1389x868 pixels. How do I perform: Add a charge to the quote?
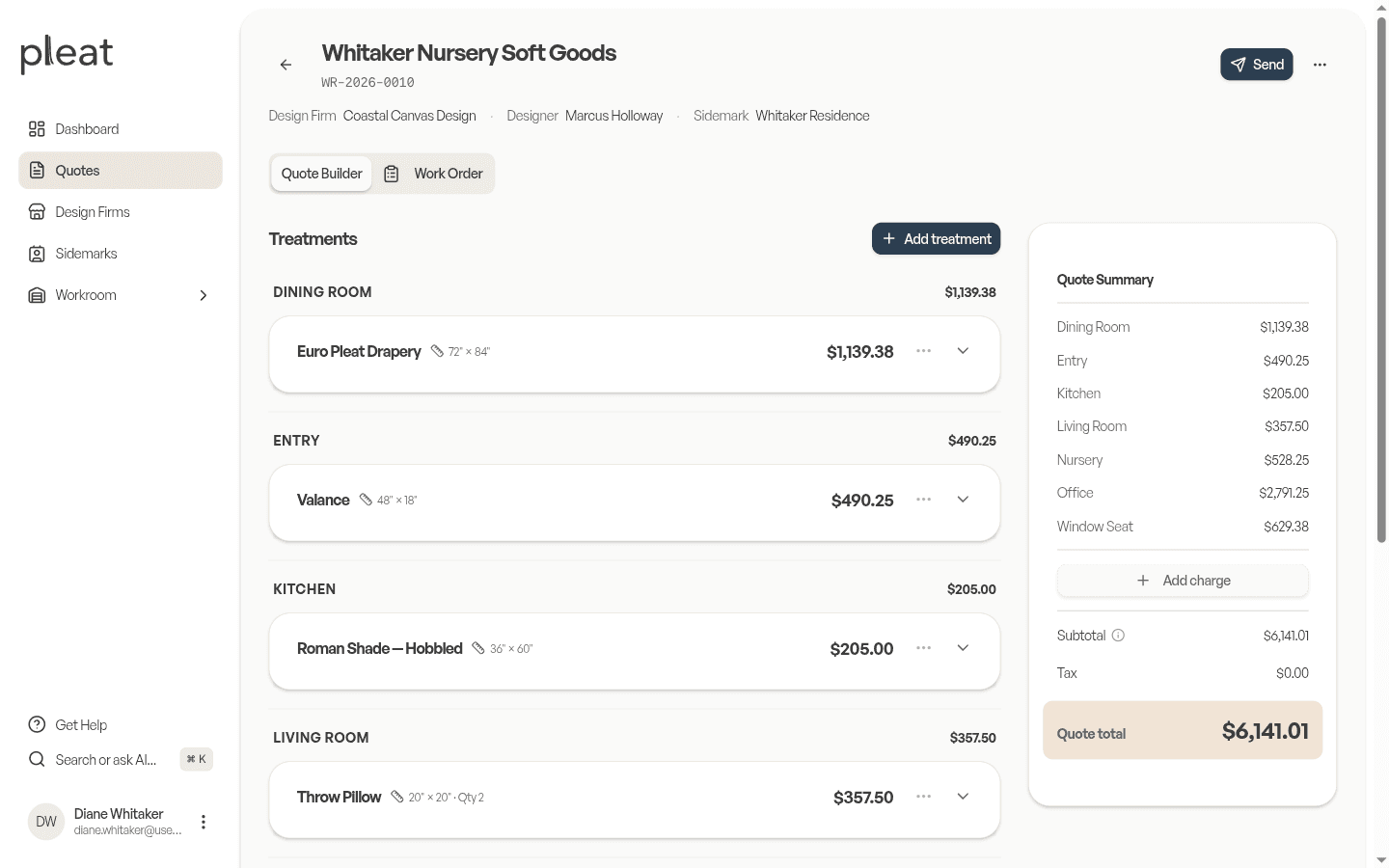coord(1183,581)
